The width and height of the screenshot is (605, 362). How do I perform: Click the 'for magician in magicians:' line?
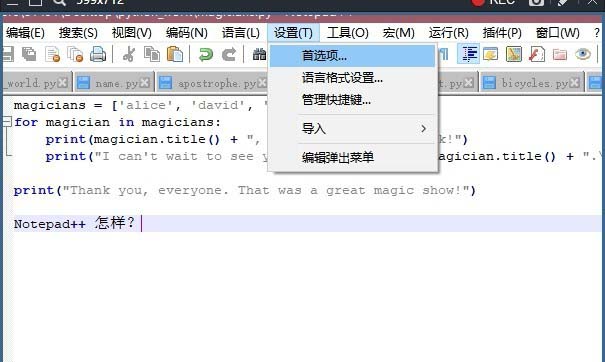pos(117,122)
